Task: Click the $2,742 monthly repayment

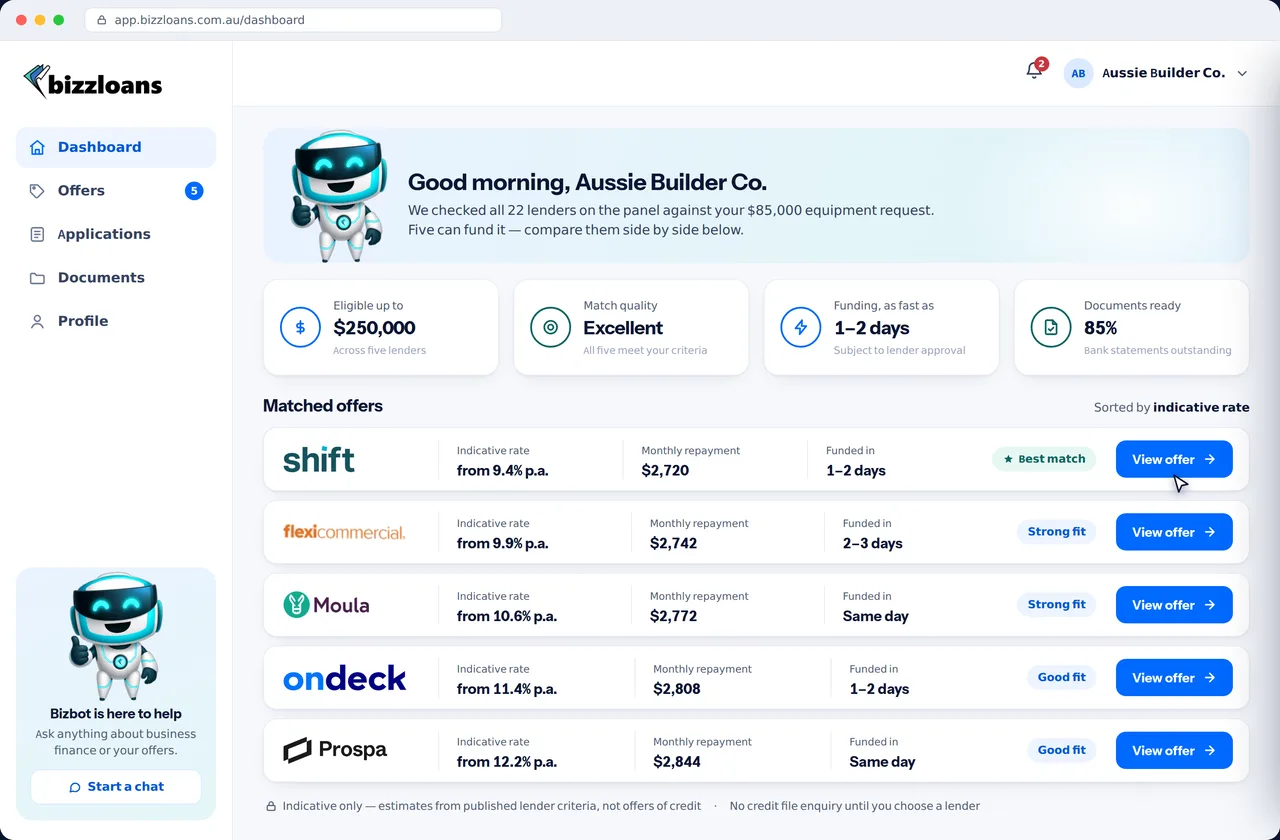Action: [674, 544]
